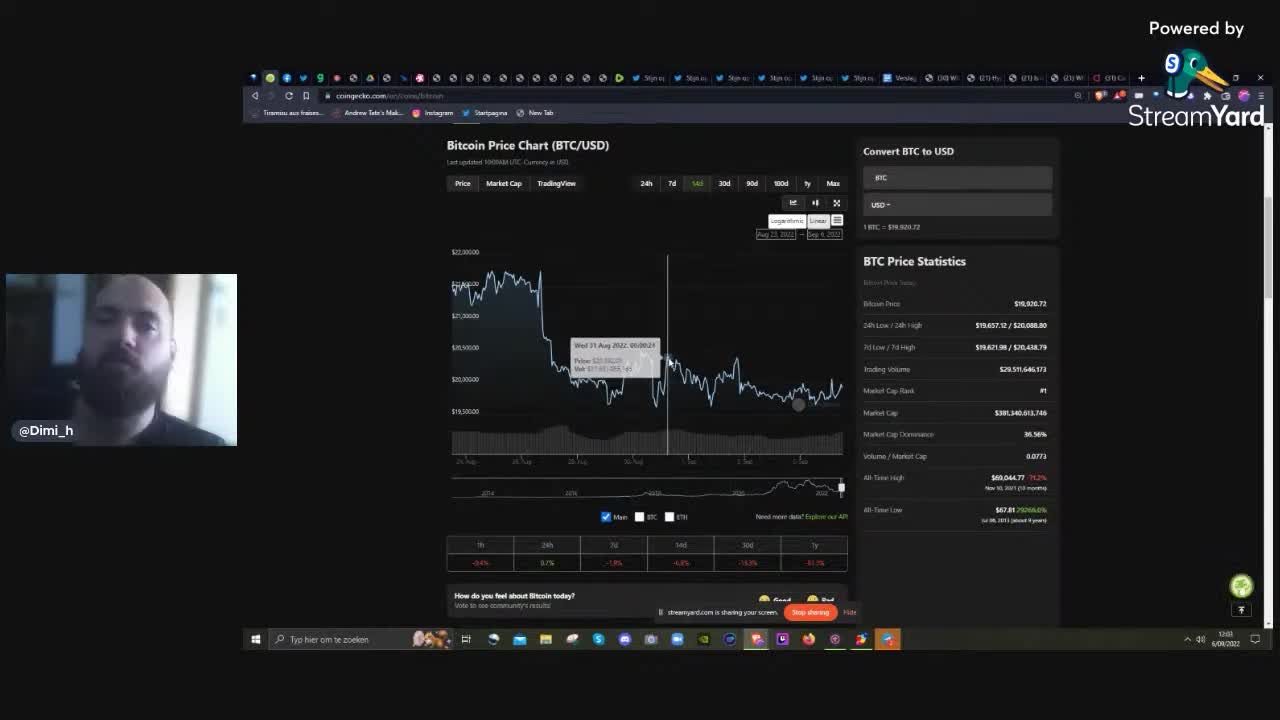This screenshot has height=720, width=1280.
Task: Click the taskbar clock and date
Action: (x=1227, y=640)
